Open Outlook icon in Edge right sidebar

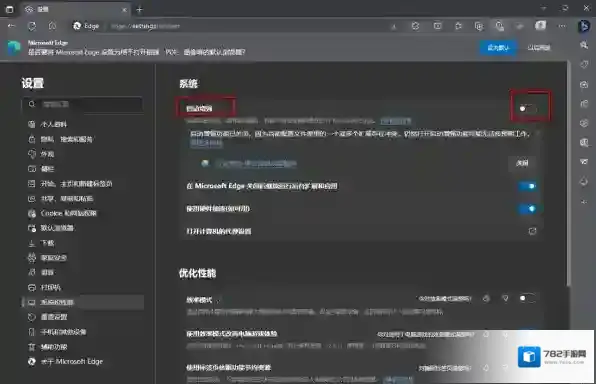click(x=584, y=143)
